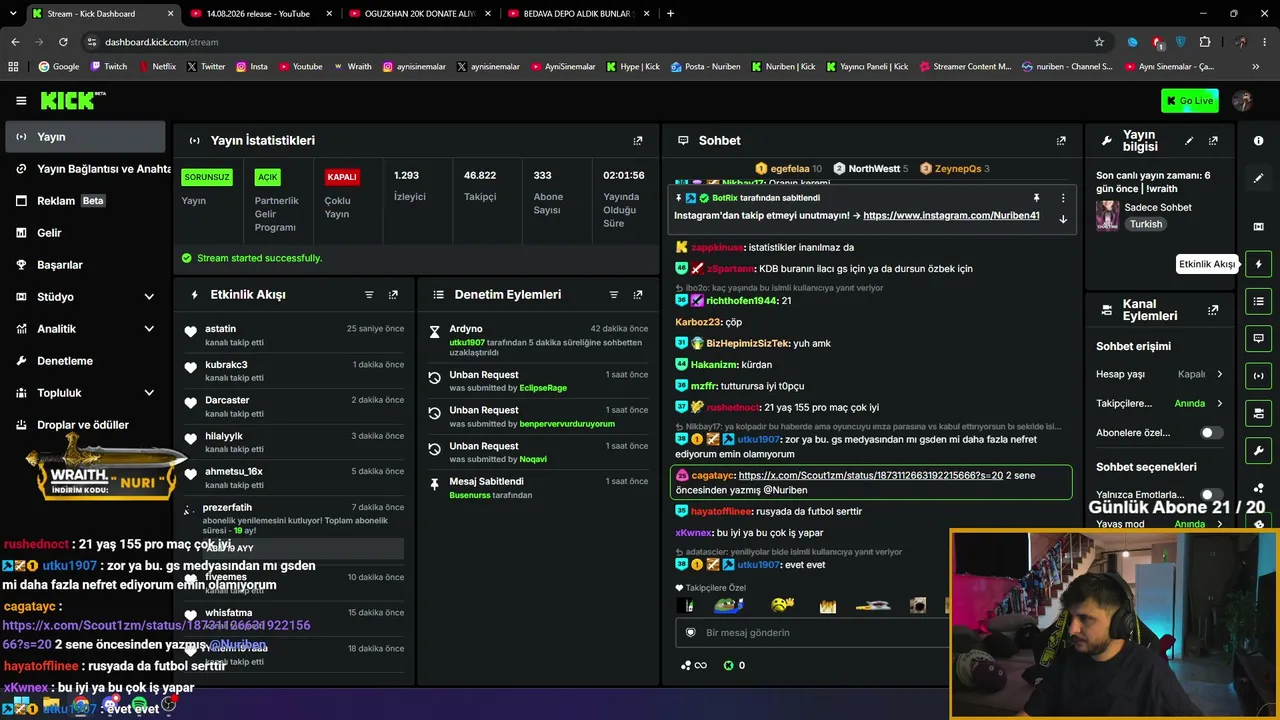This screenshot has height=720, width=1280.
Task: Open Reklam Beta in the sidebar
Action: click(x=85, y=201)
